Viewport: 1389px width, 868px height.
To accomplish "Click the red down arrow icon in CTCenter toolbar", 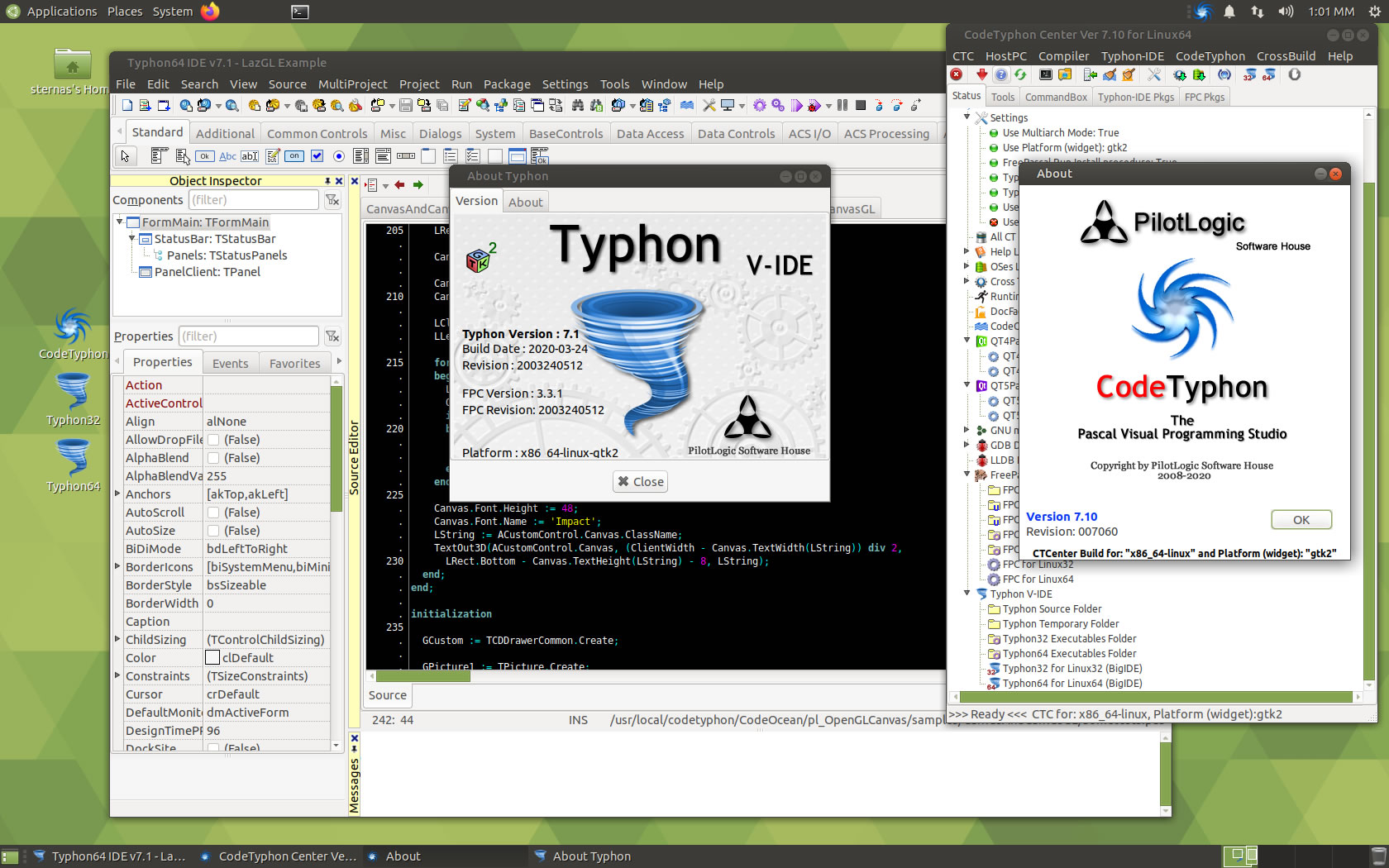I will (982, 74).
